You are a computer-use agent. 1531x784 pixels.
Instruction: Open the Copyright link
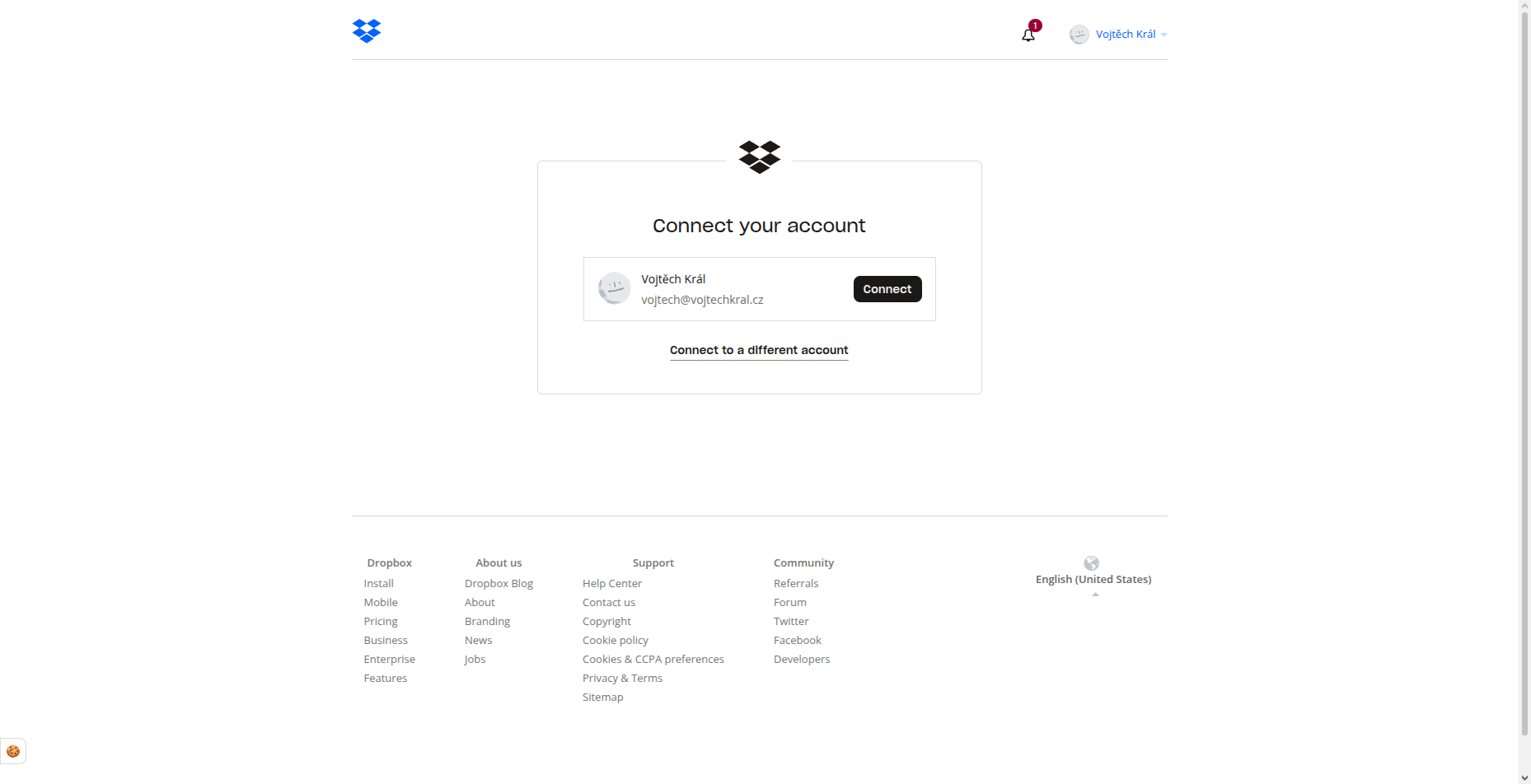pyautogui.click(x=607, y=621)
